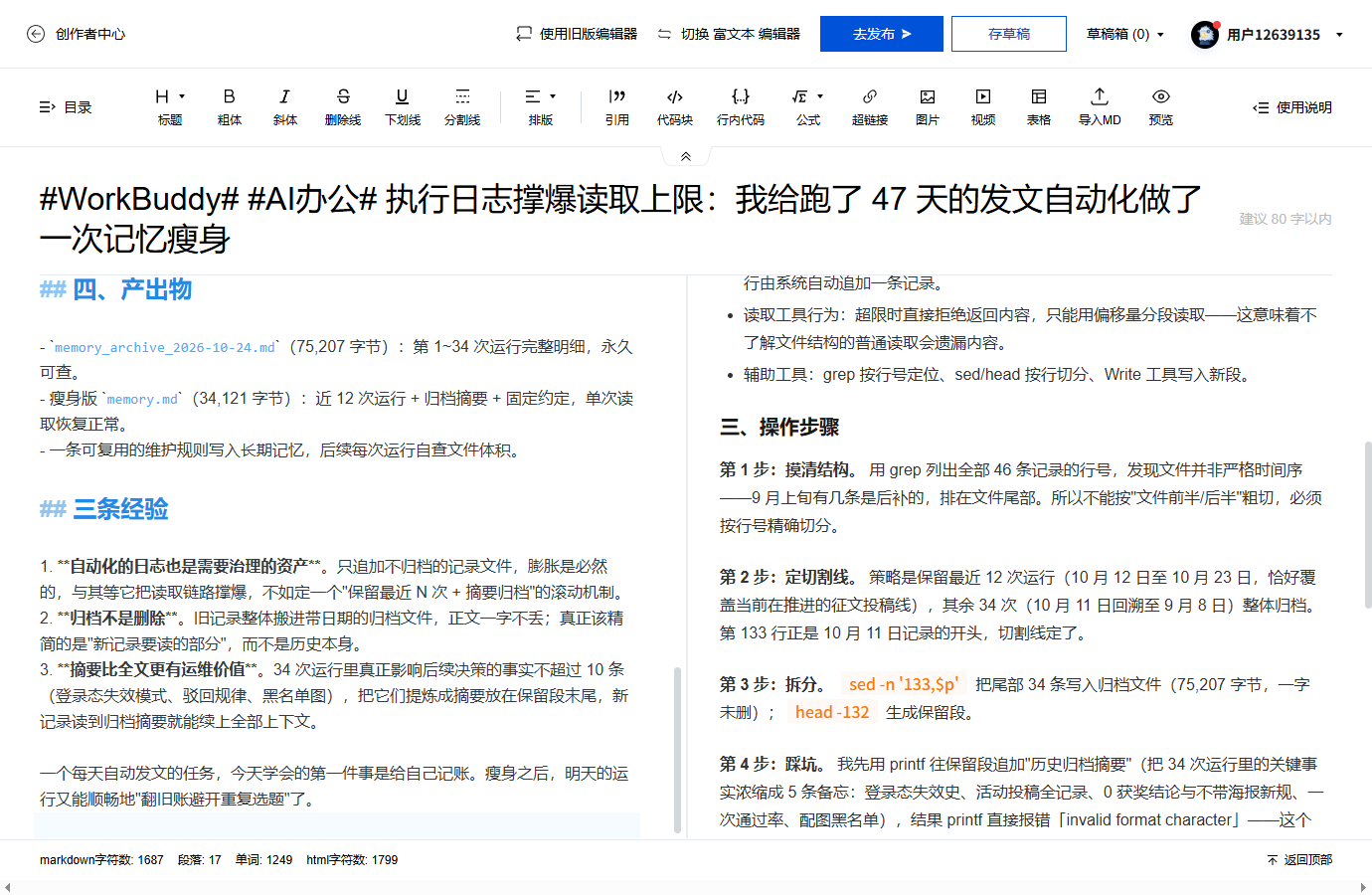This screenshot has height=895, width=1372.
Task: Click the '## 三条经验' heading in editor
Action: [x=104, y=509]
